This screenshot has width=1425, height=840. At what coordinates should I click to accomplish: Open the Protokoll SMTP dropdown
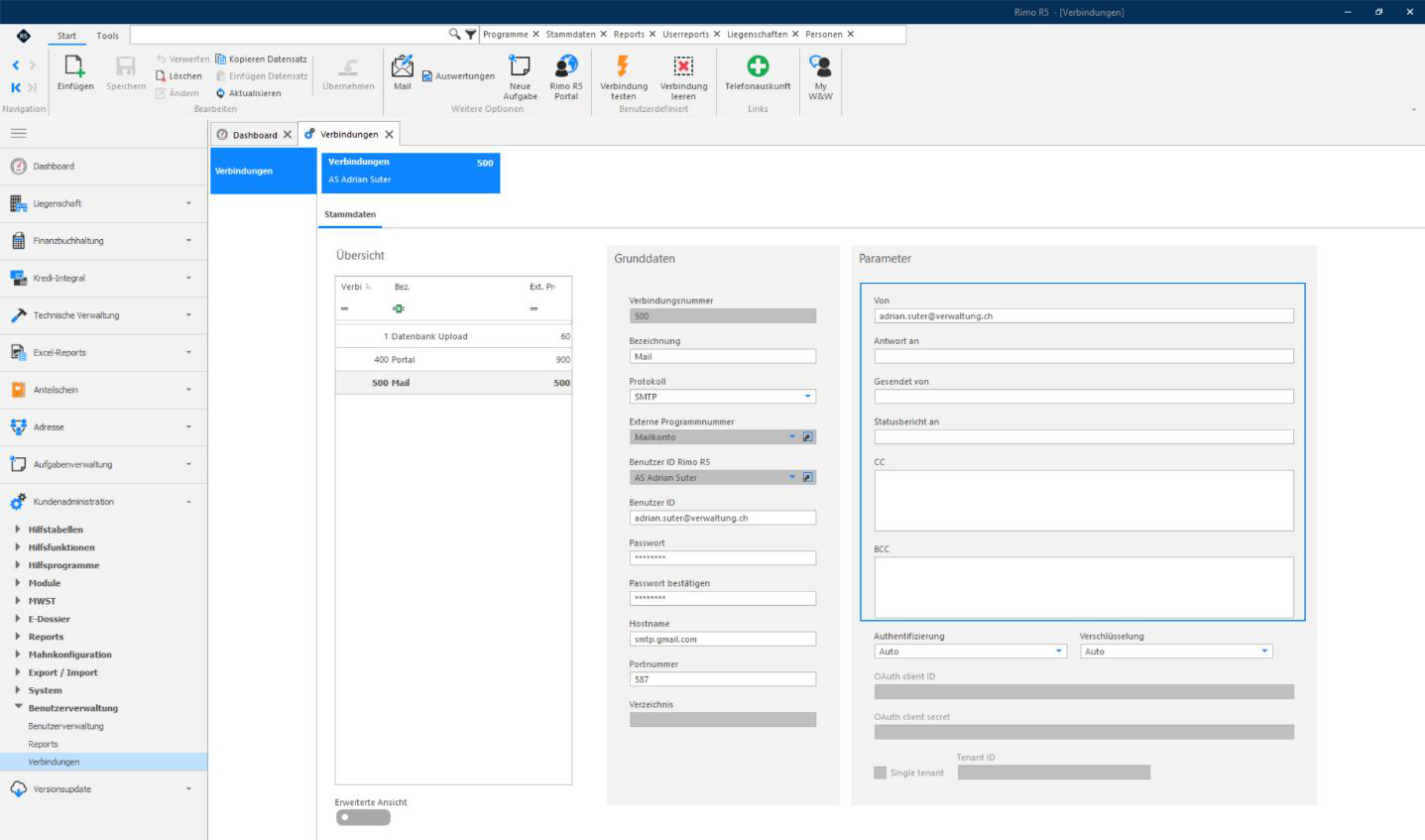click(808, 397)
